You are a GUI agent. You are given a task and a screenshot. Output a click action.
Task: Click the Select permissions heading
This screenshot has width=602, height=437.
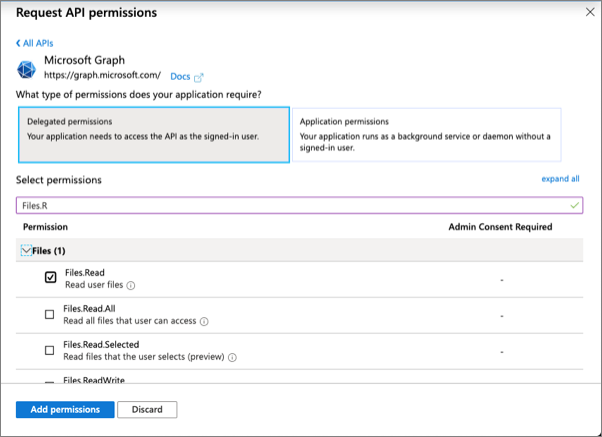pos(59,180)
